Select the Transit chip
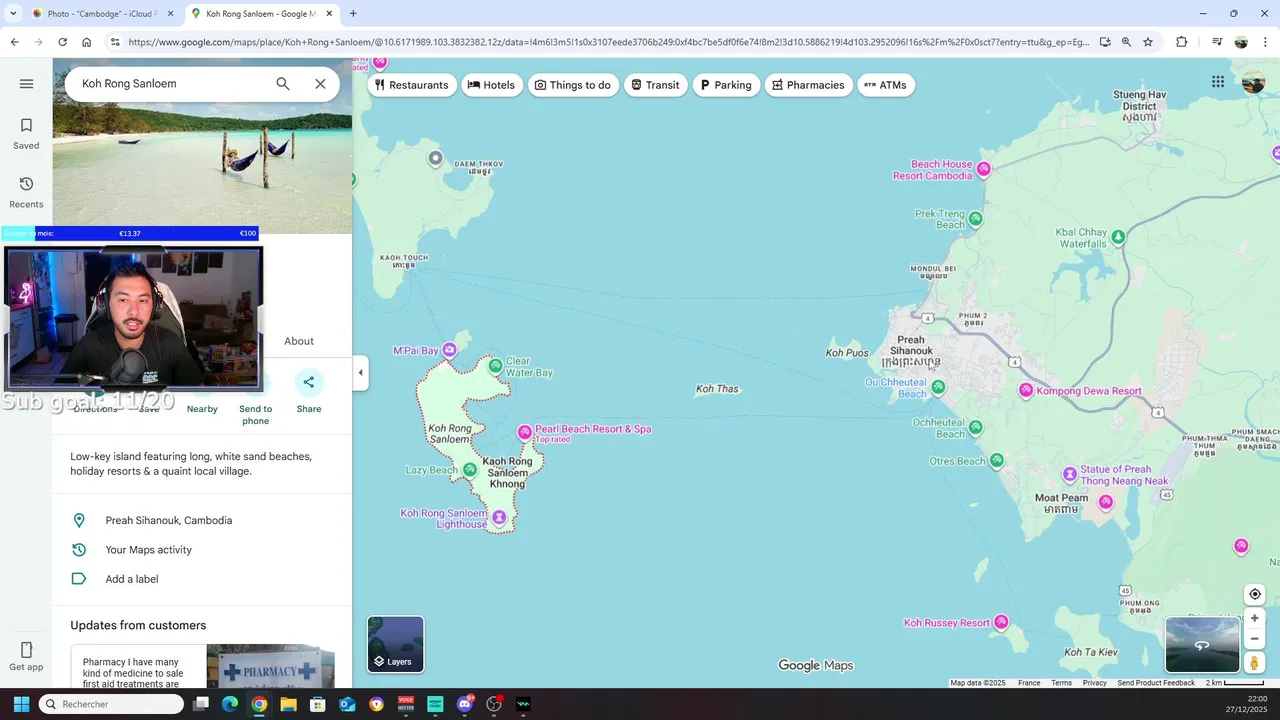Image resolution: width=1280 pixels, height=720 pixels. [656, 85]
